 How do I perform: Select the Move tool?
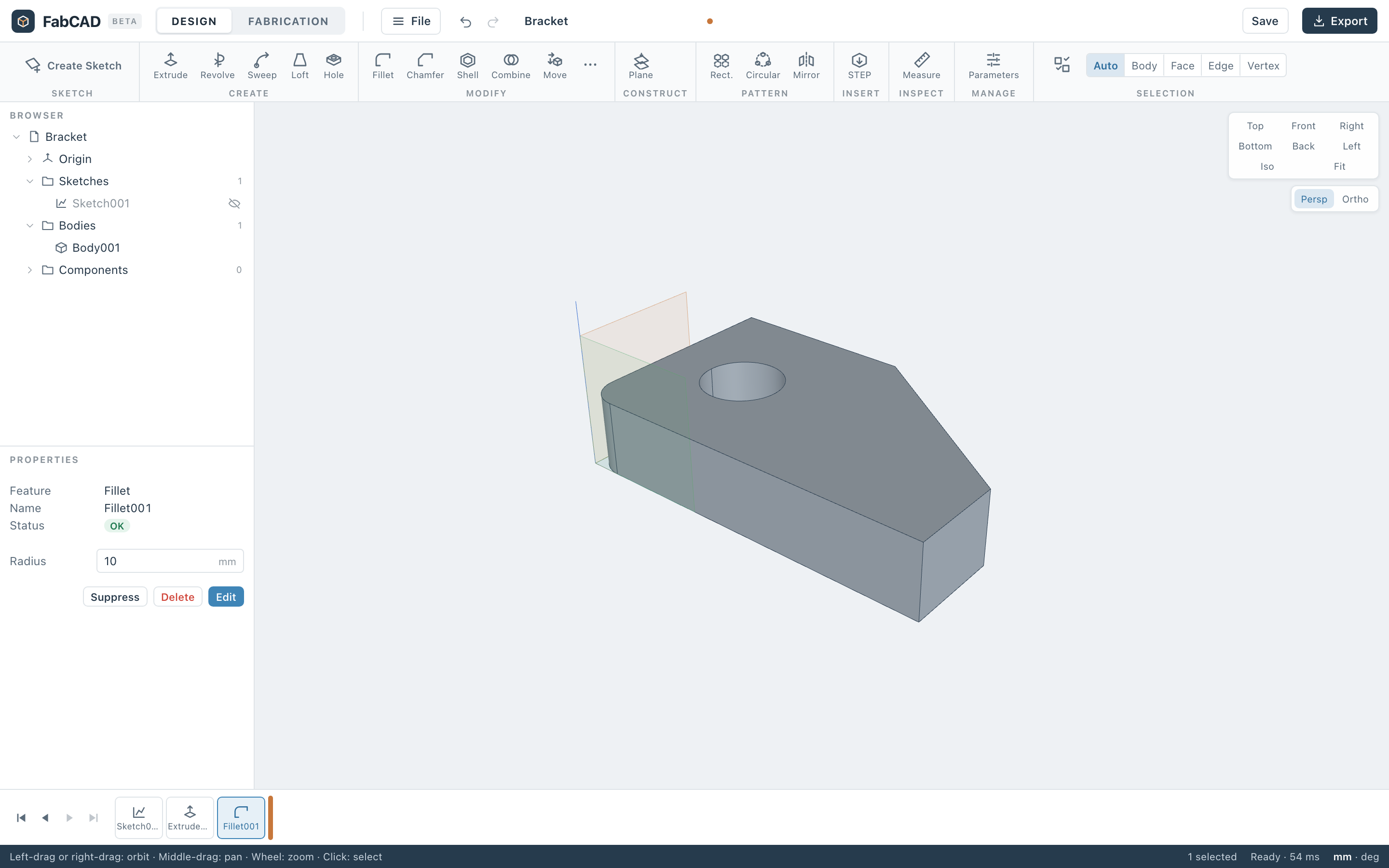tap(555, 66)
